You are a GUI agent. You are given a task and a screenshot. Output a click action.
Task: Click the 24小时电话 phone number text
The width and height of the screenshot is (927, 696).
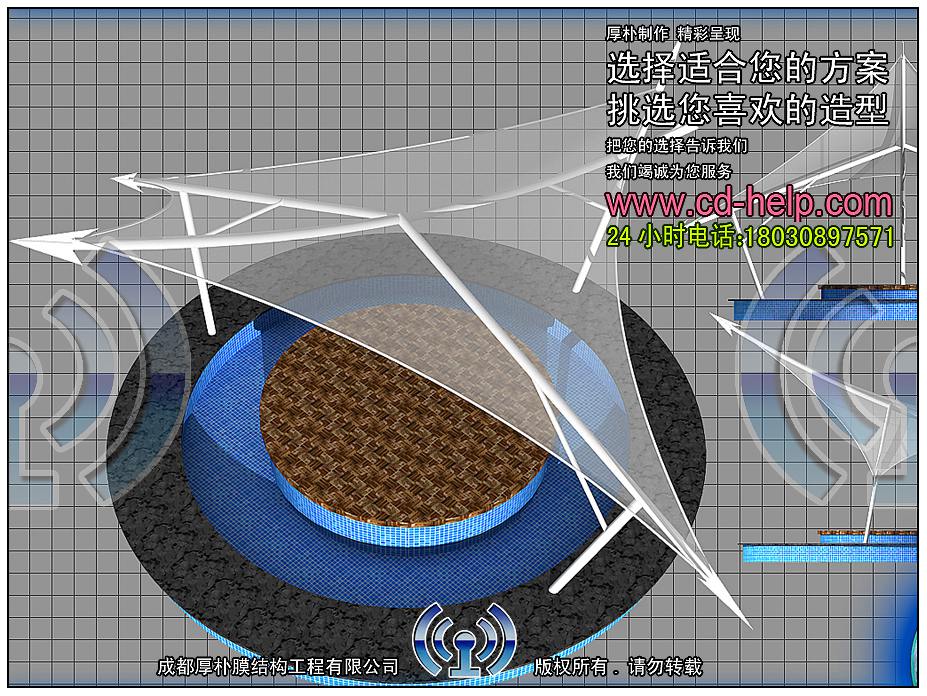pyautogui.click(x=750, y=237)
